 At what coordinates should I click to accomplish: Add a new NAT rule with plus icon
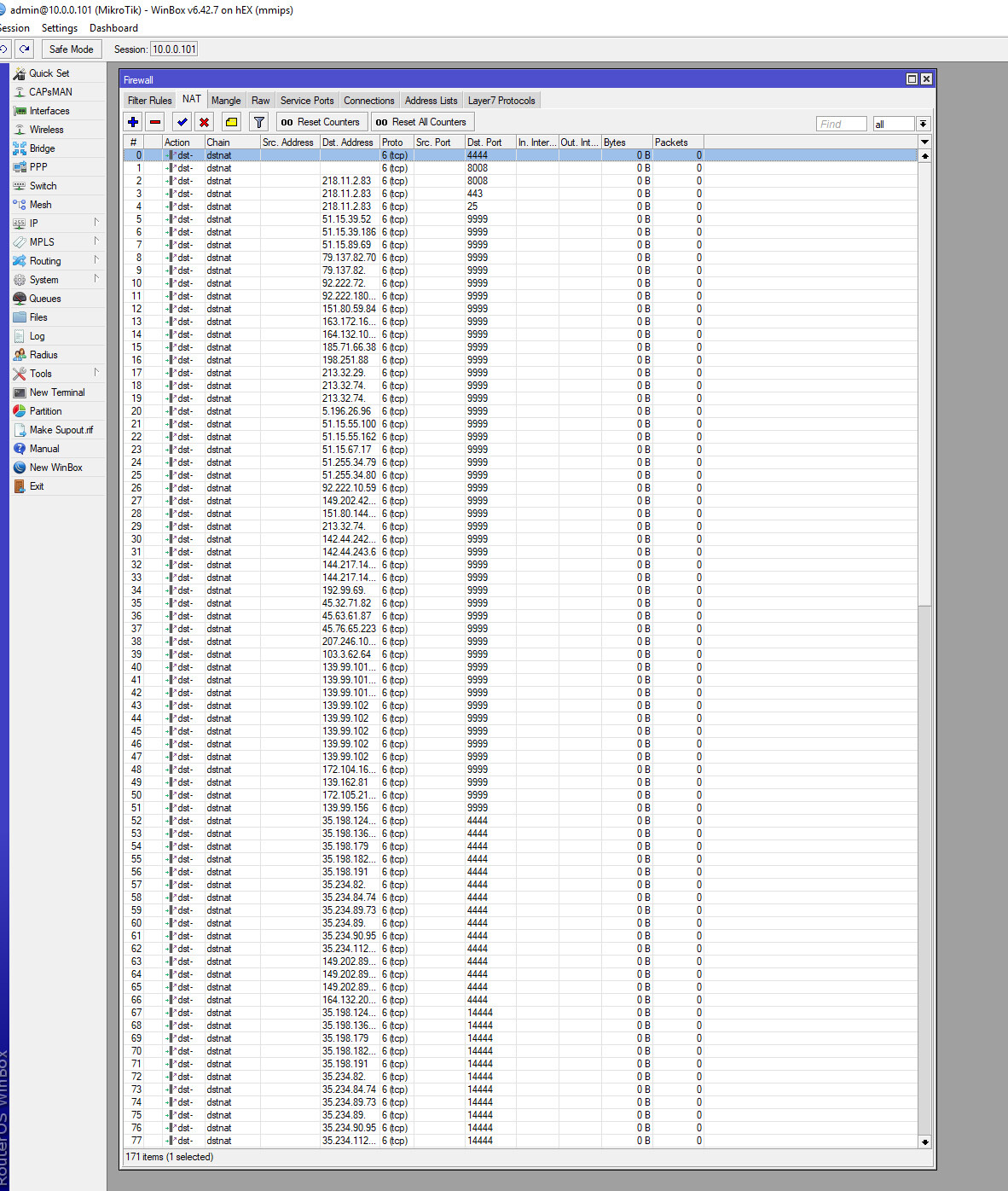(133, 122)
